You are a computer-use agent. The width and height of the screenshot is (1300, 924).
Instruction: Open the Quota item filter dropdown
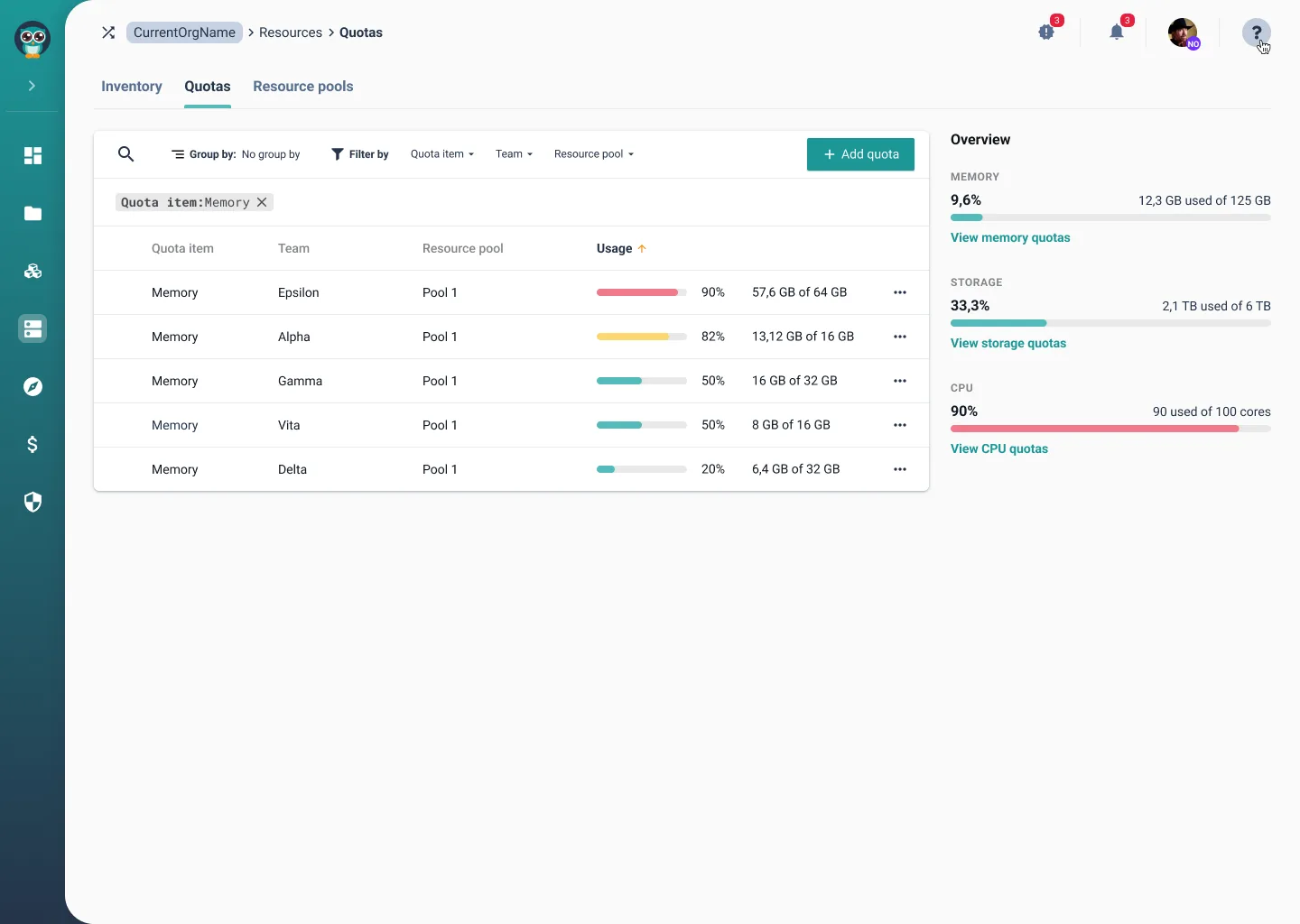(442, 154)
